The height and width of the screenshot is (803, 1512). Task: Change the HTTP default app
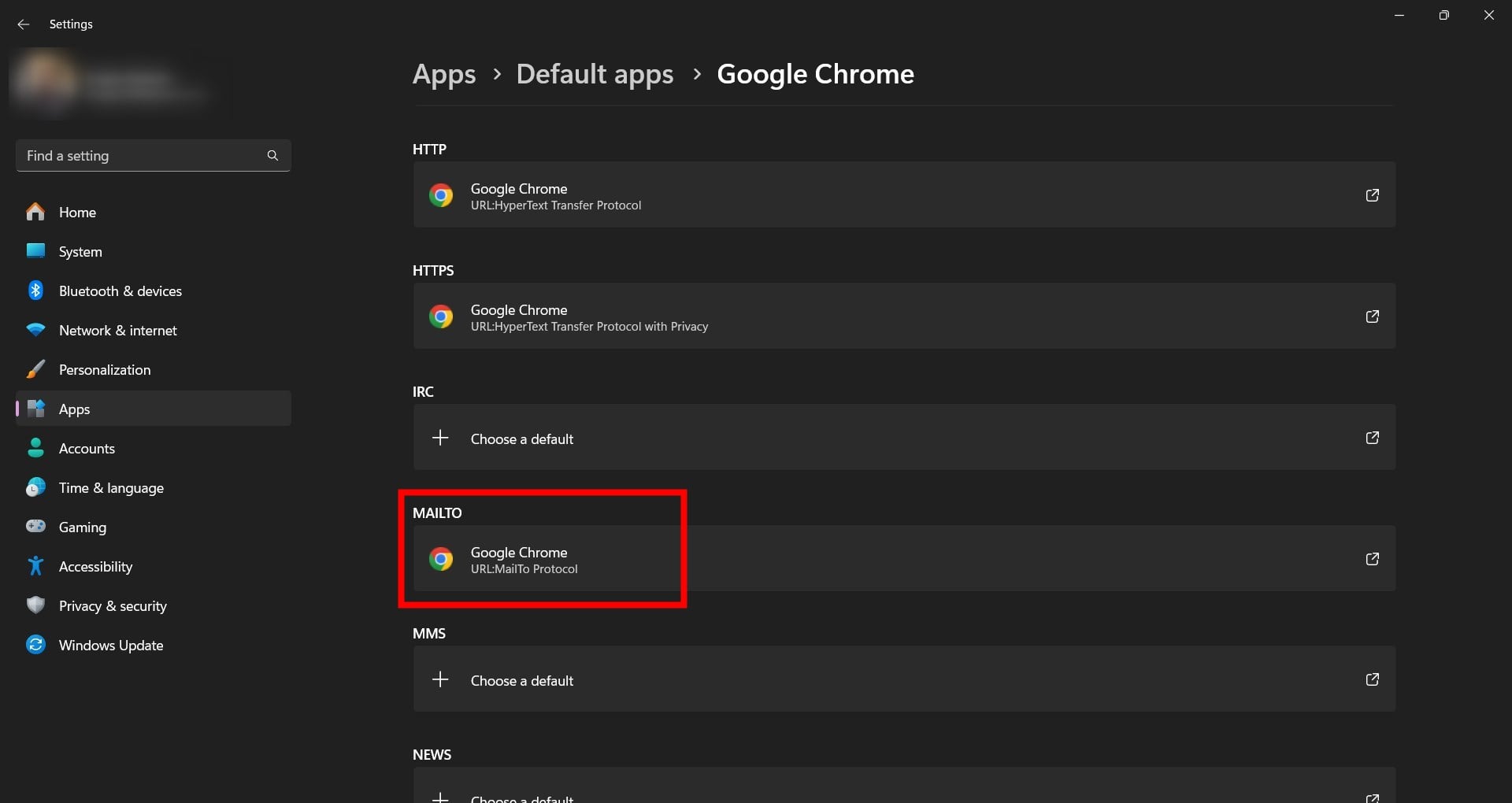[904, 195]
